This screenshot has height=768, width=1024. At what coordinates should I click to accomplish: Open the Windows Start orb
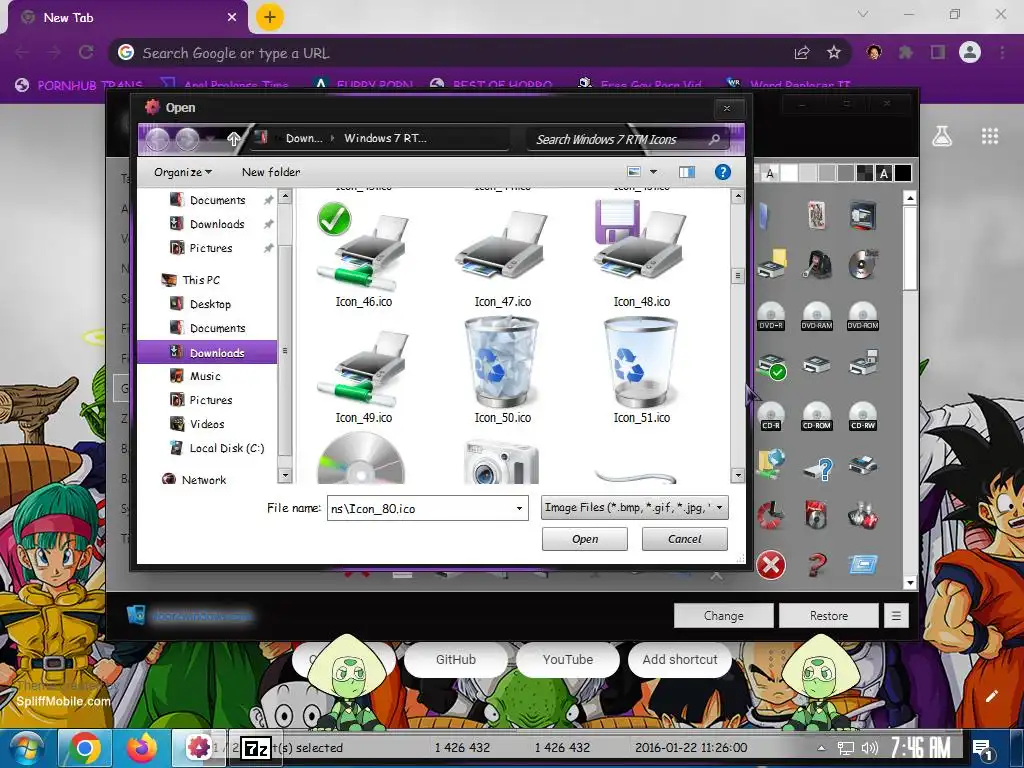point(26,748)
